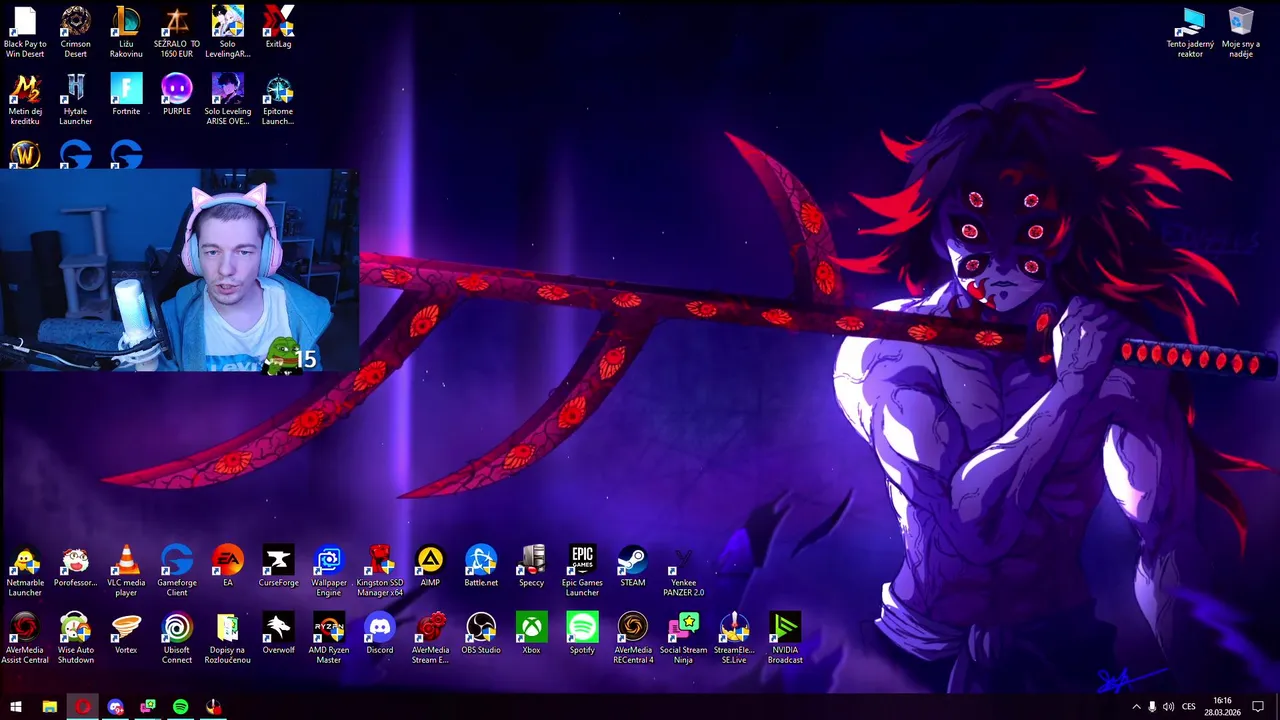Select the AMD Ryzen Master icon
The width and height of the screenshot is (1280, 720).
point(329,638)
